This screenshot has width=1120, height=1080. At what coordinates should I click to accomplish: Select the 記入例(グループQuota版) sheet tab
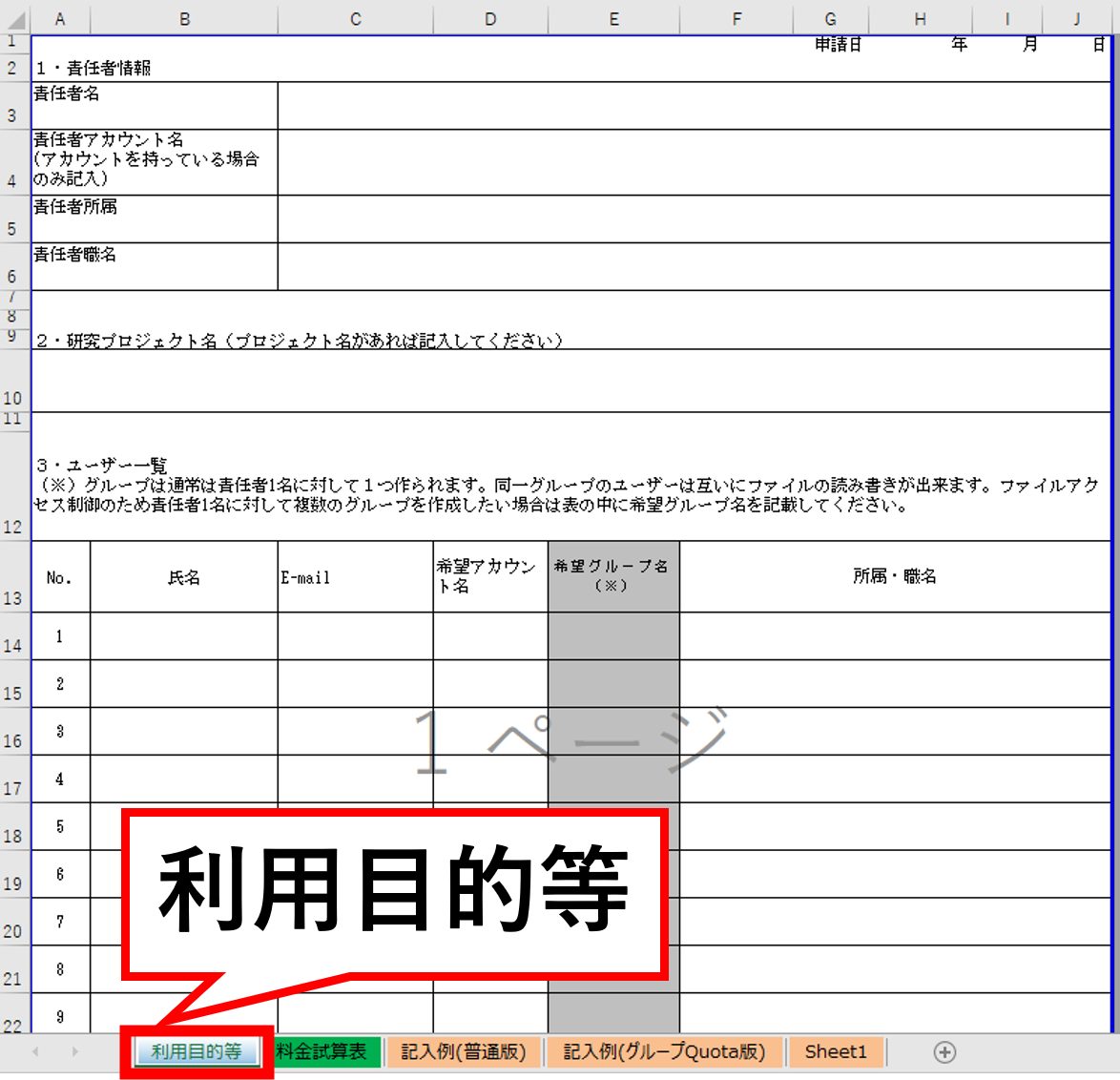click(664, 1051)
